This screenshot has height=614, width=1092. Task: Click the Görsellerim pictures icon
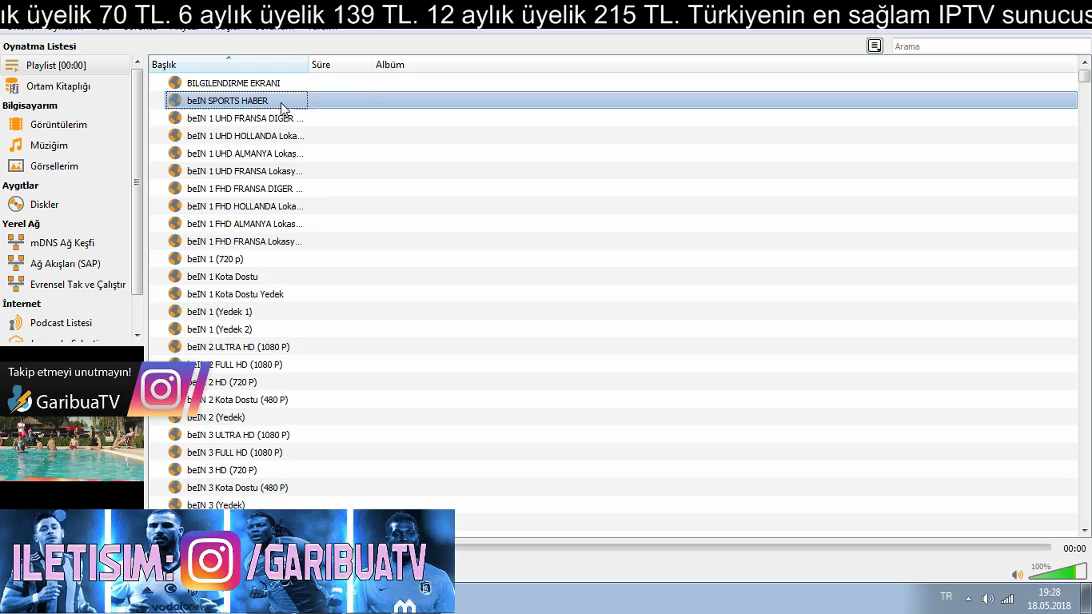[x=15, y=166]
